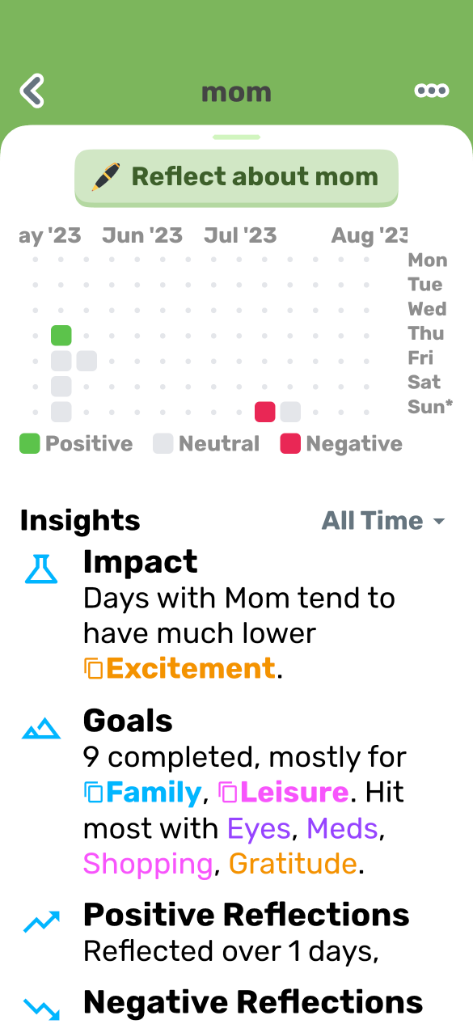Image resolution: width=473 pixels, height=1024 pixels.
Task: Tap the copy icon beside Leisure
Action: click(x=228, y=793)
